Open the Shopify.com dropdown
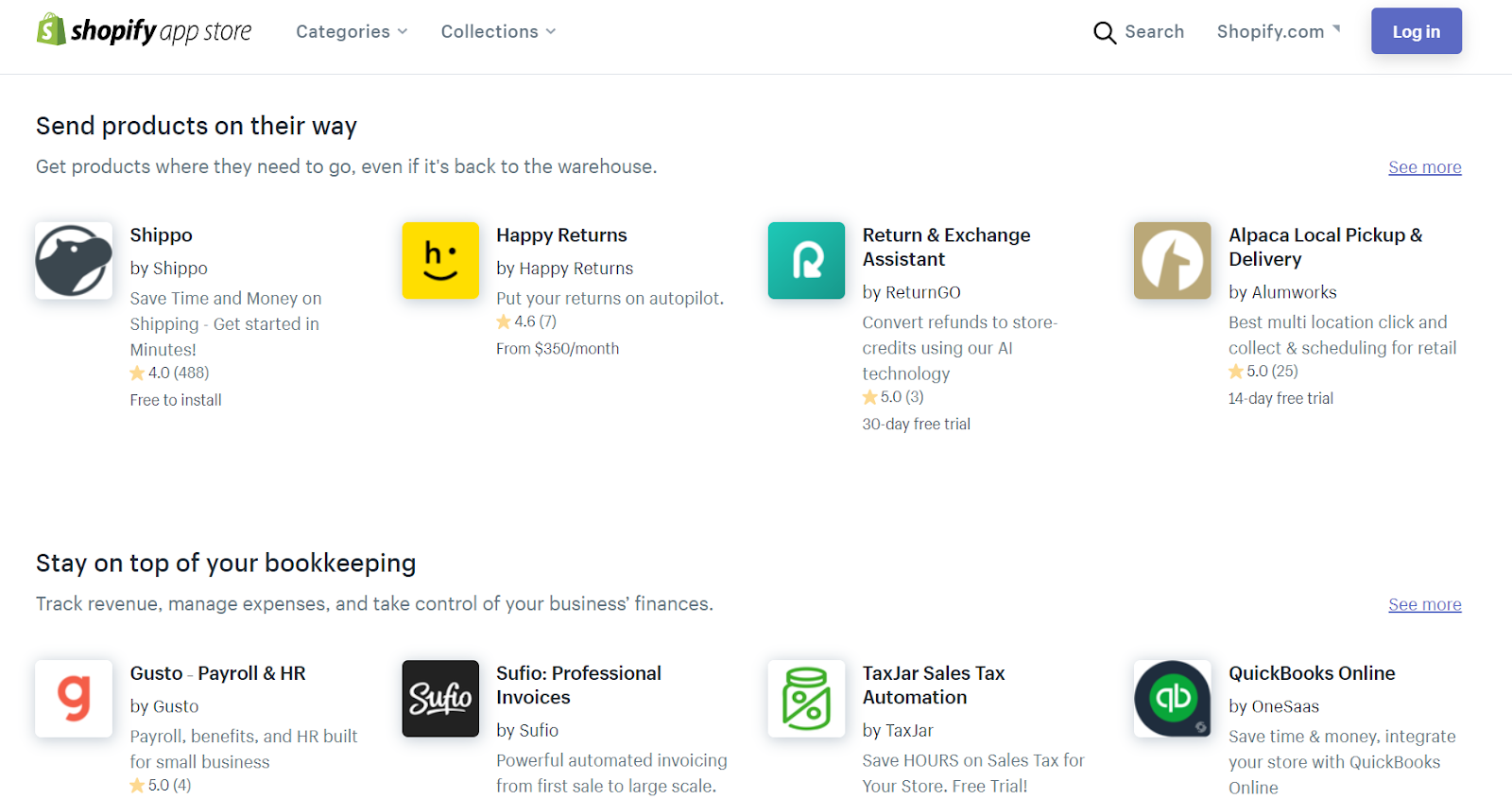The height and width of the screenshot is (799, 1512). 1278,31
